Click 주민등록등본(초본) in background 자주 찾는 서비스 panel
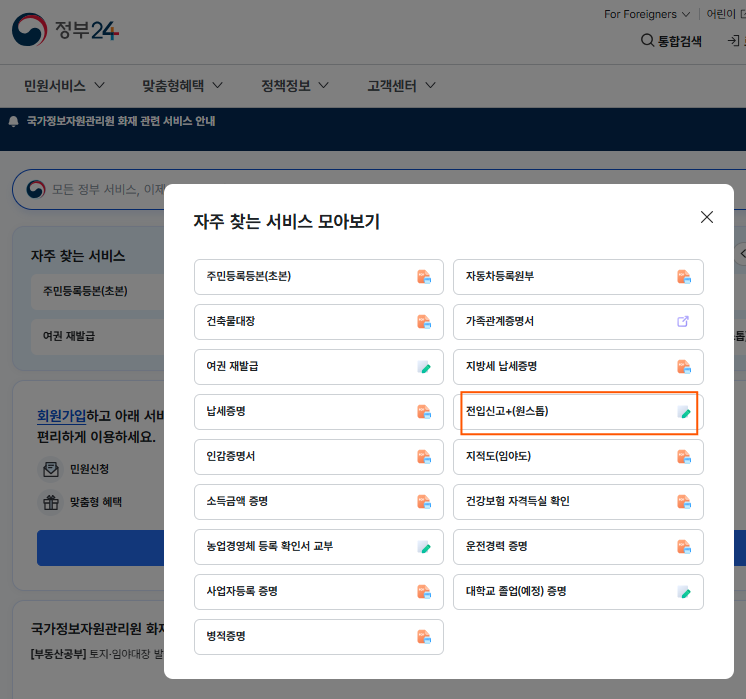The width and height of the screenshot is (746, 699). pyautogui.click(x=98, y=291)
